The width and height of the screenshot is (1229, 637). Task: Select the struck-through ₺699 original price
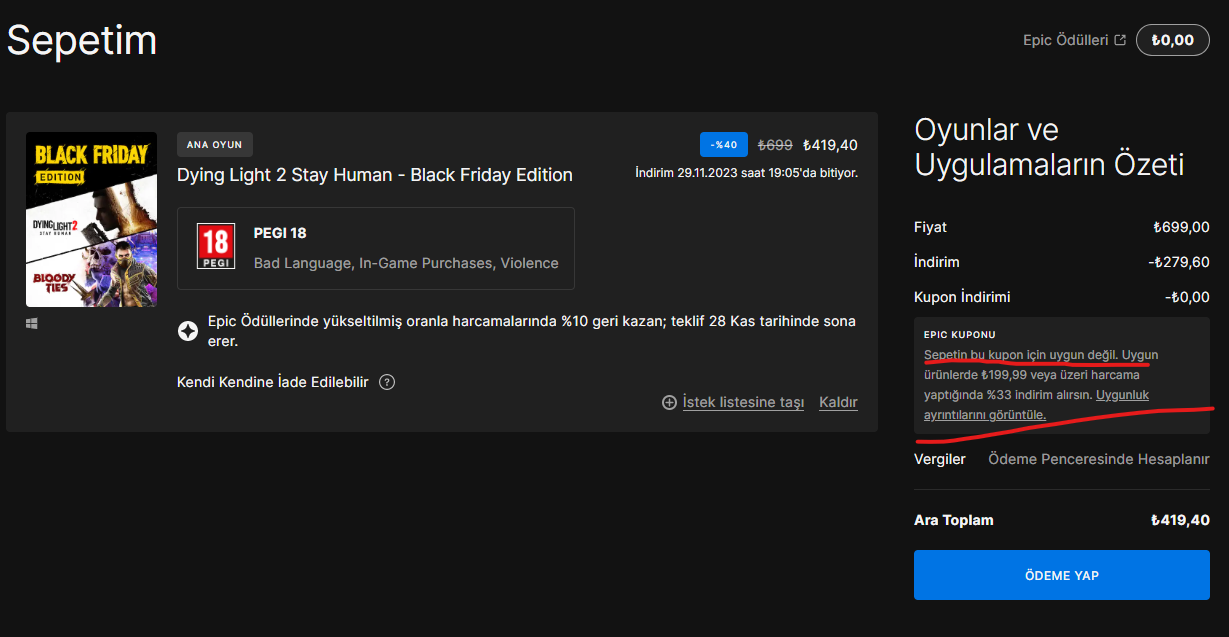tap(775, 145)
